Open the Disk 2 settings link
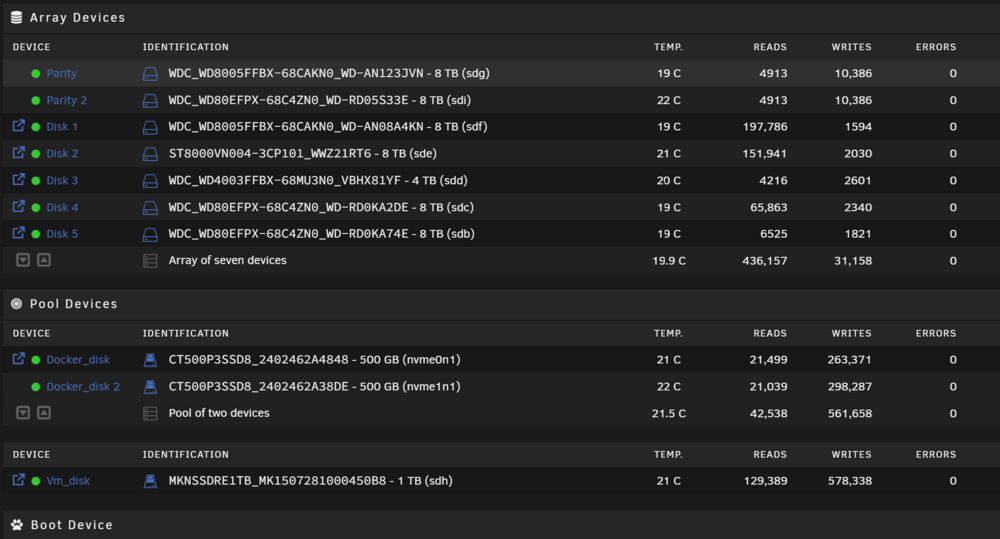Image resolution: width=1000 pixels, height=539 pixels. (62, 154)
